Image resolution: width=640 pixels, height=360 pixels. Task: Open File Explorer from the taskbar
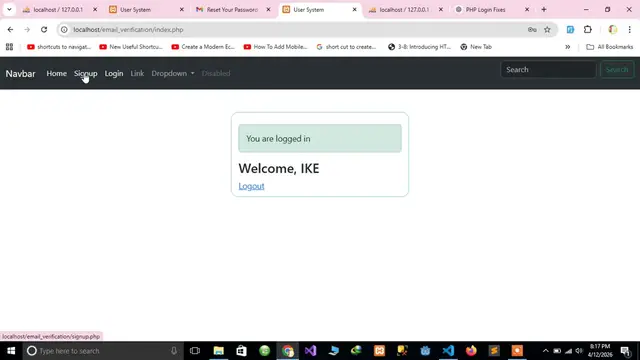218,351
